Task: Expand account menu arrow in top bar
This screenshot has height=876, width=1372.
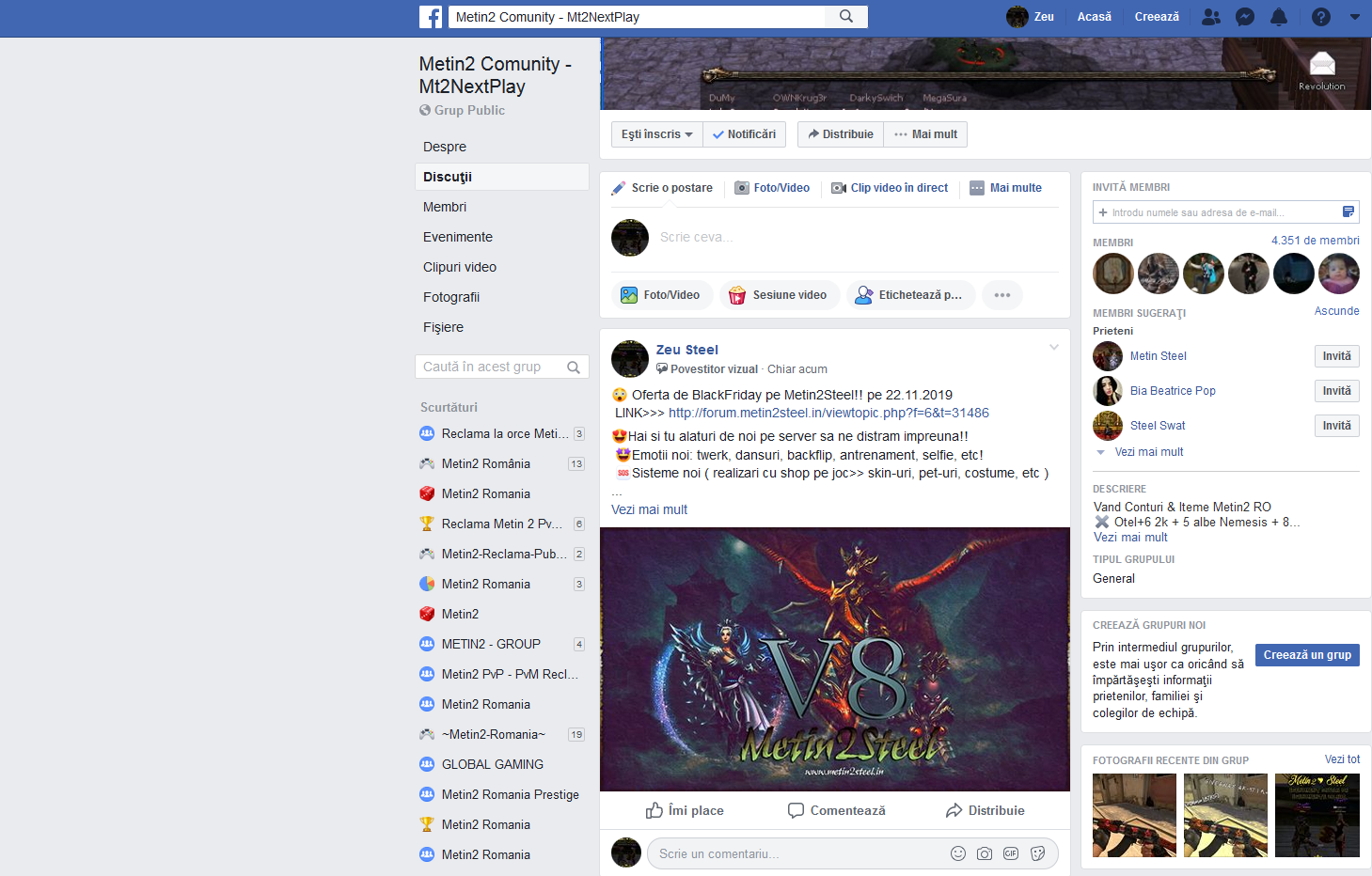Action: [1355, 17]
